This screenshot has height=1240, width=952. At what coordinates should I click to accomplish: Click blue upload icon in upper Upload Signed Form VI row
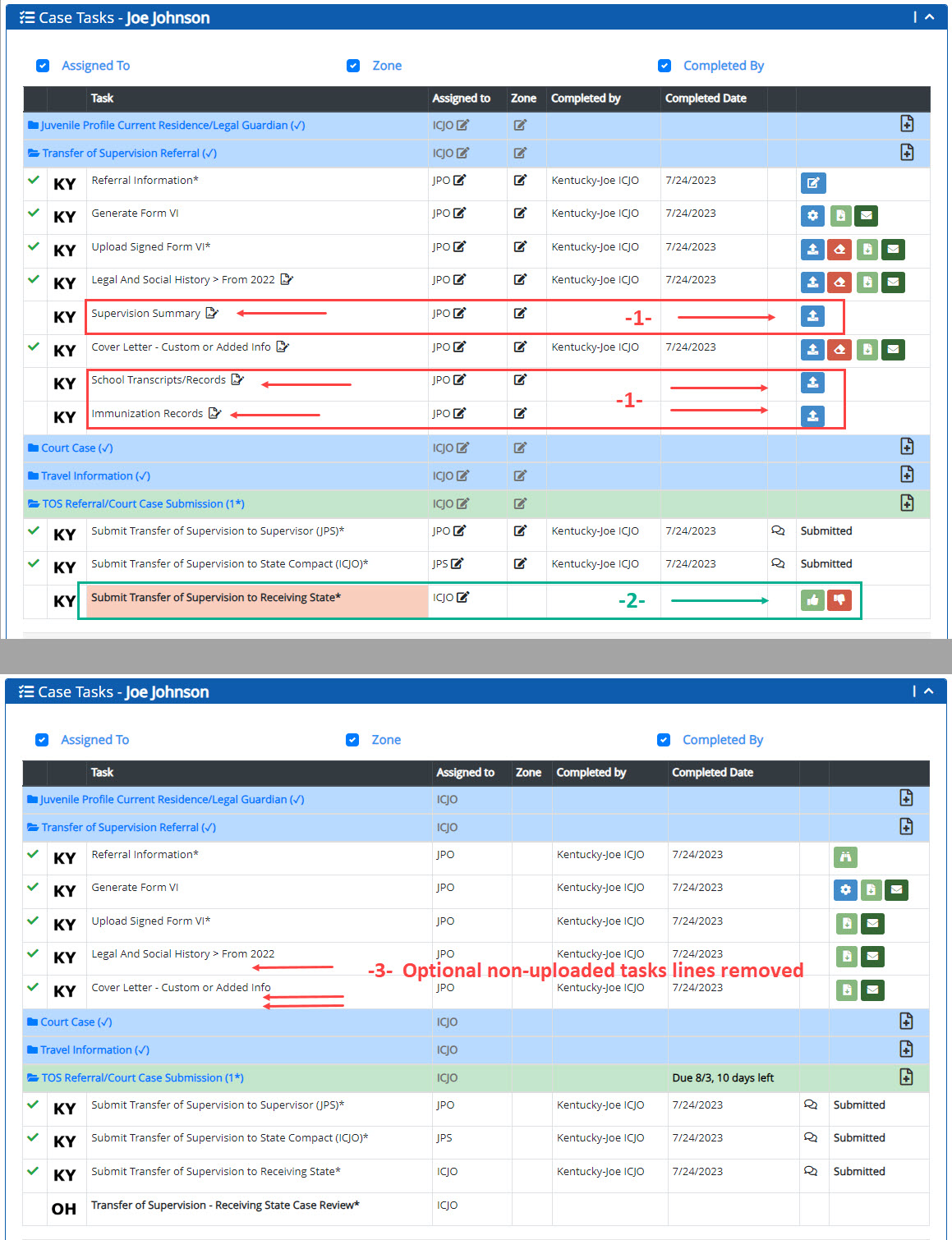[x=813, y=249]
